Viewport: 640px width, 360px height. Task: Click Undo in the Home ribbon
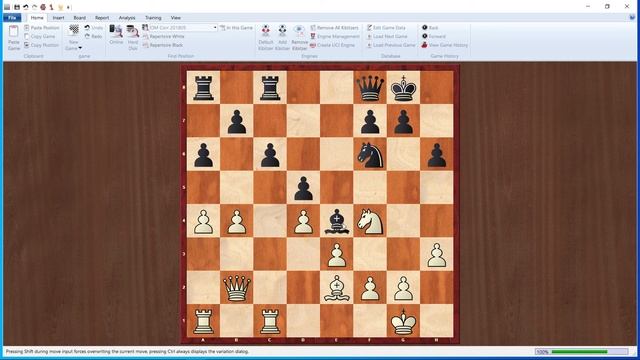tap(93, 28)
